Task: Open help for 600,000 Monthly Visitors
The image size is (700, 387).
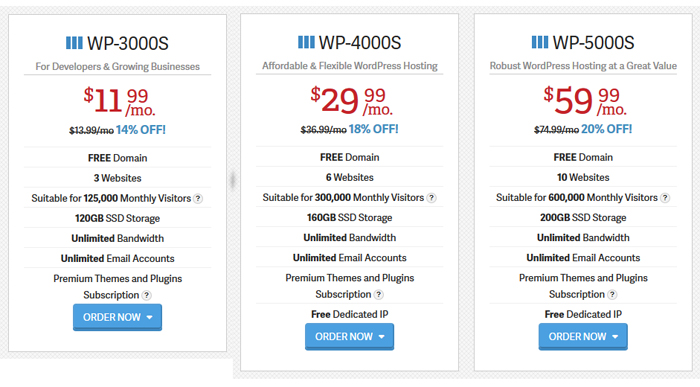Action: pos(665,198)
